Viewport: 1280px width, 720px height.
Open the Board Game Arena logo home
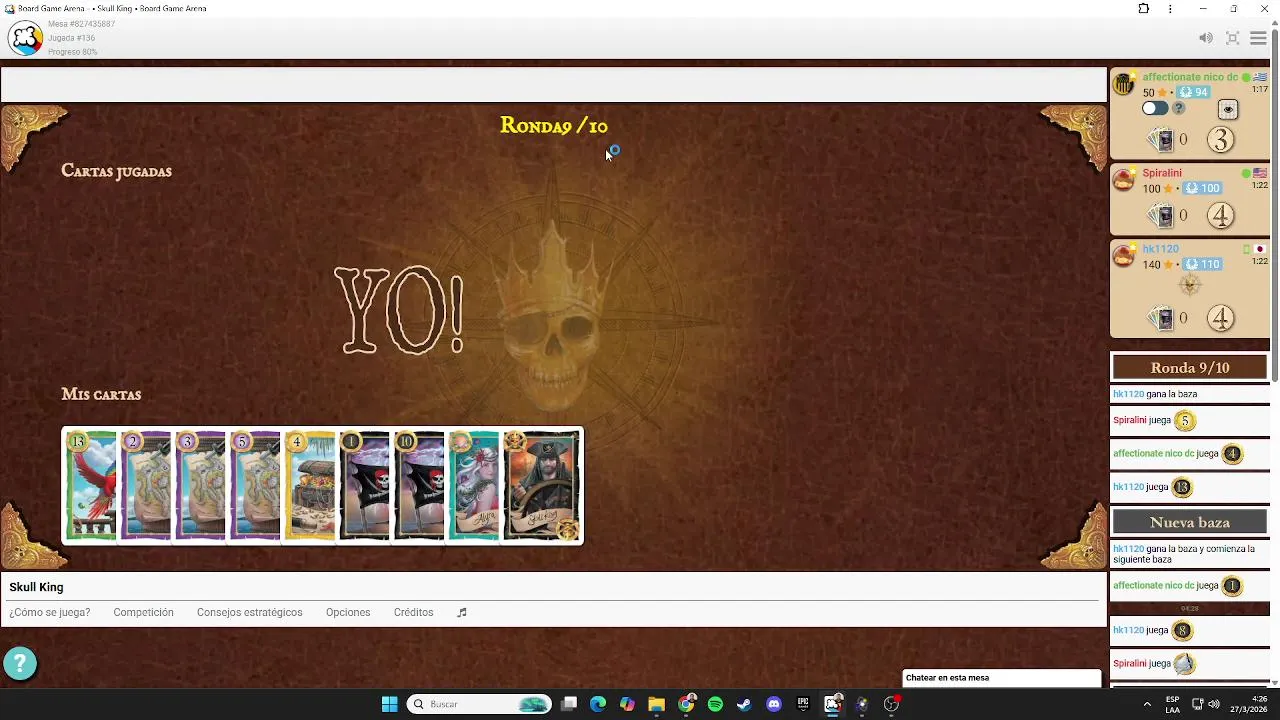point(25,38)
